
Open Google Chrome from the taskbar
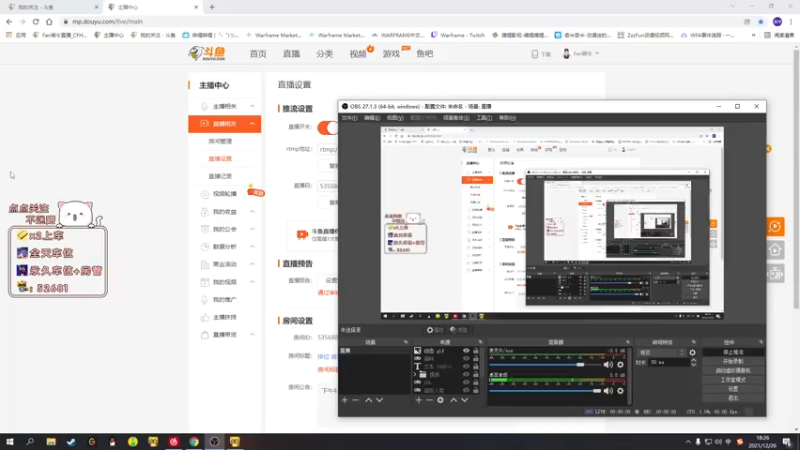pyautogui.click(x=194, y=442)
